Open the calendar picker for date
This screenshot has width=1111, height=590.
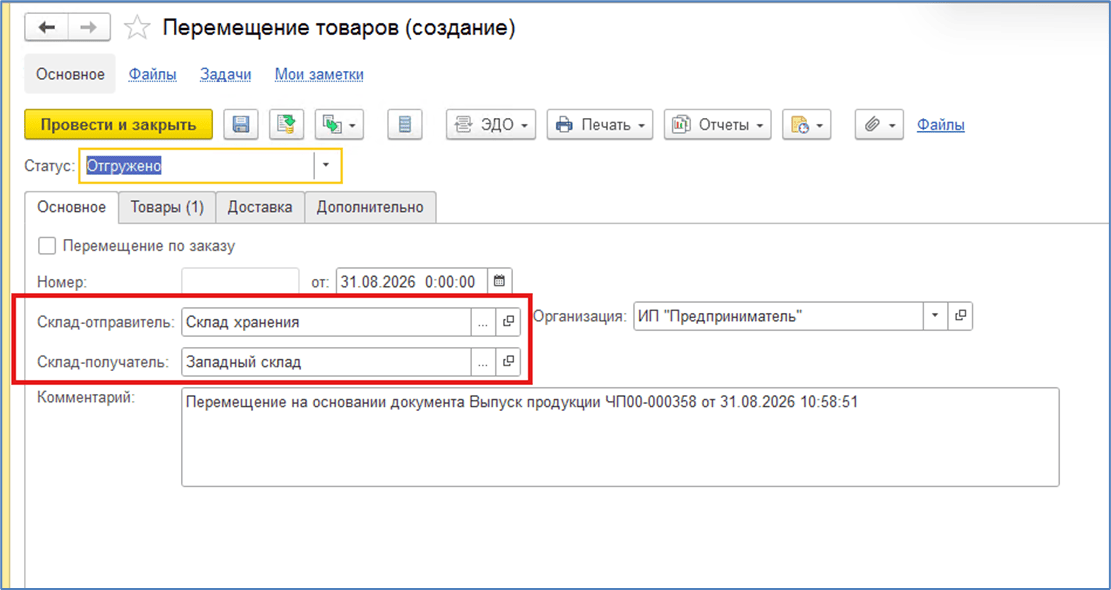coord(499,281)
